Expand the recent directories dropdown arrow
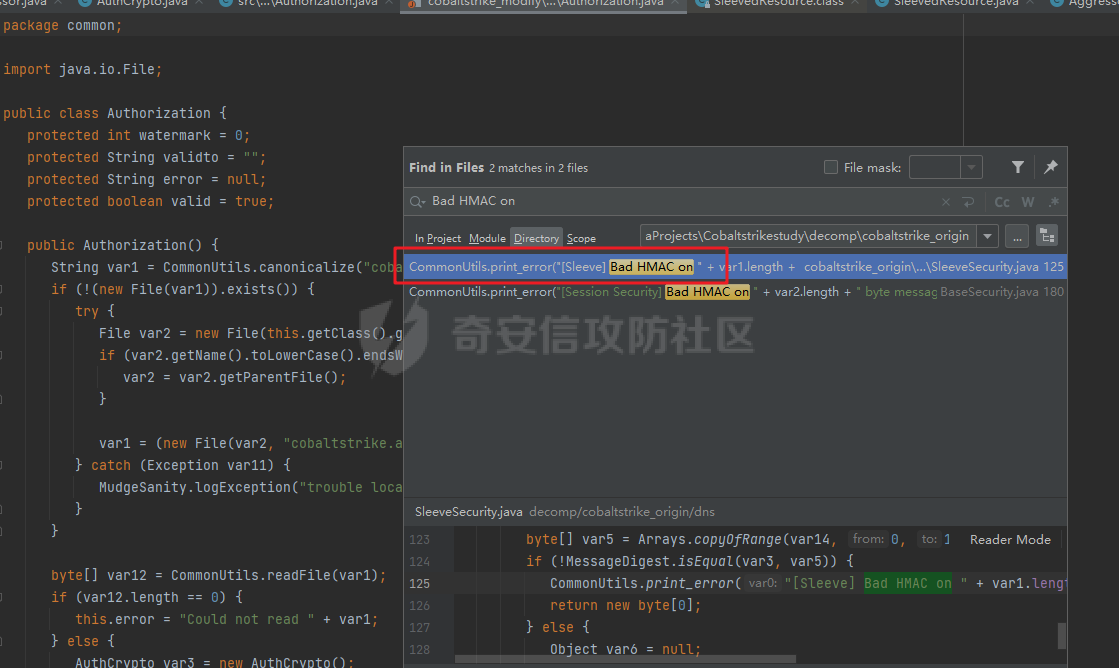The width and height of the screenshot is (1119, 668). tap(988, 236)
